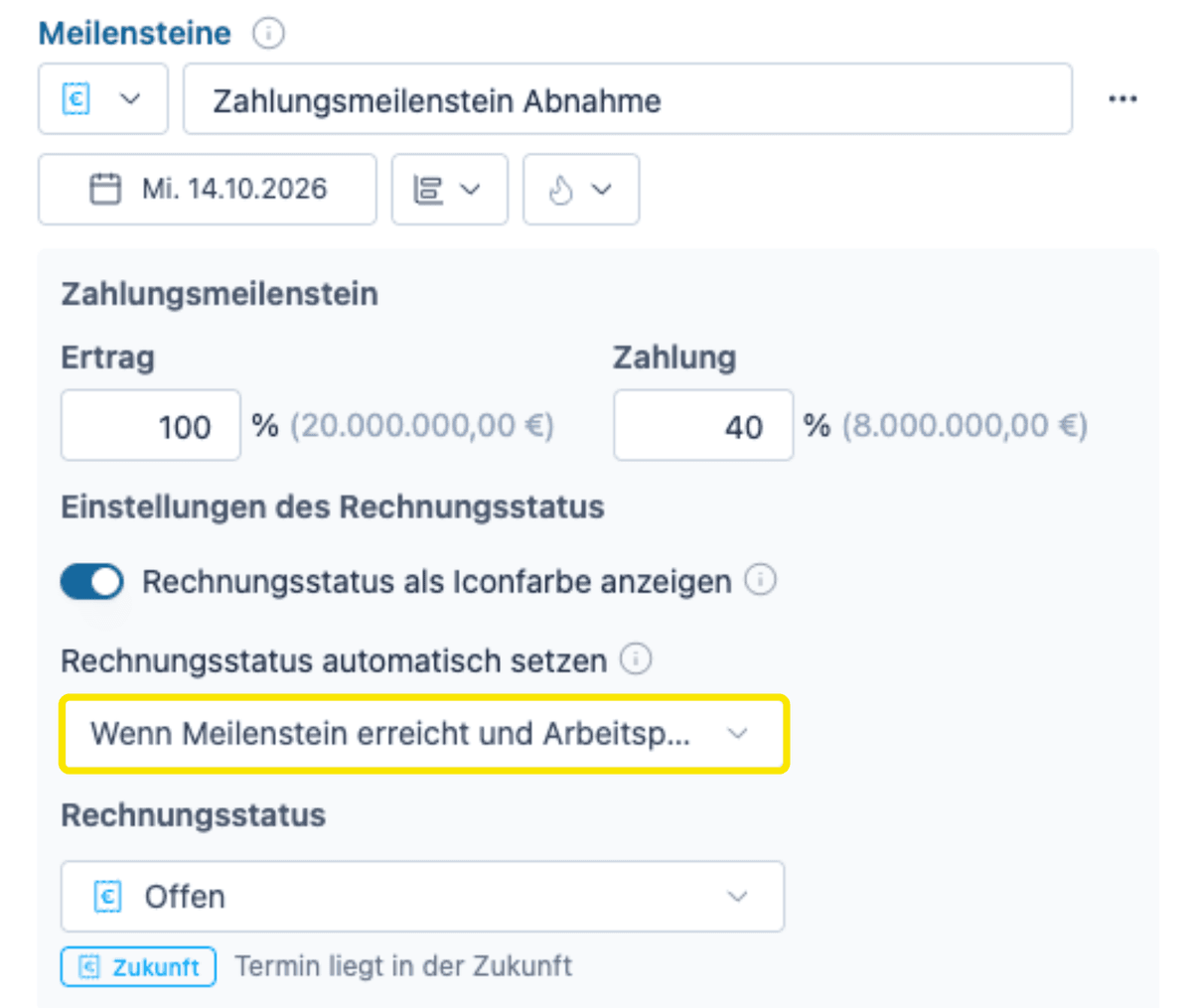
Task: Edit the Ertrag percentage field
Action: [x=151, y=425]
